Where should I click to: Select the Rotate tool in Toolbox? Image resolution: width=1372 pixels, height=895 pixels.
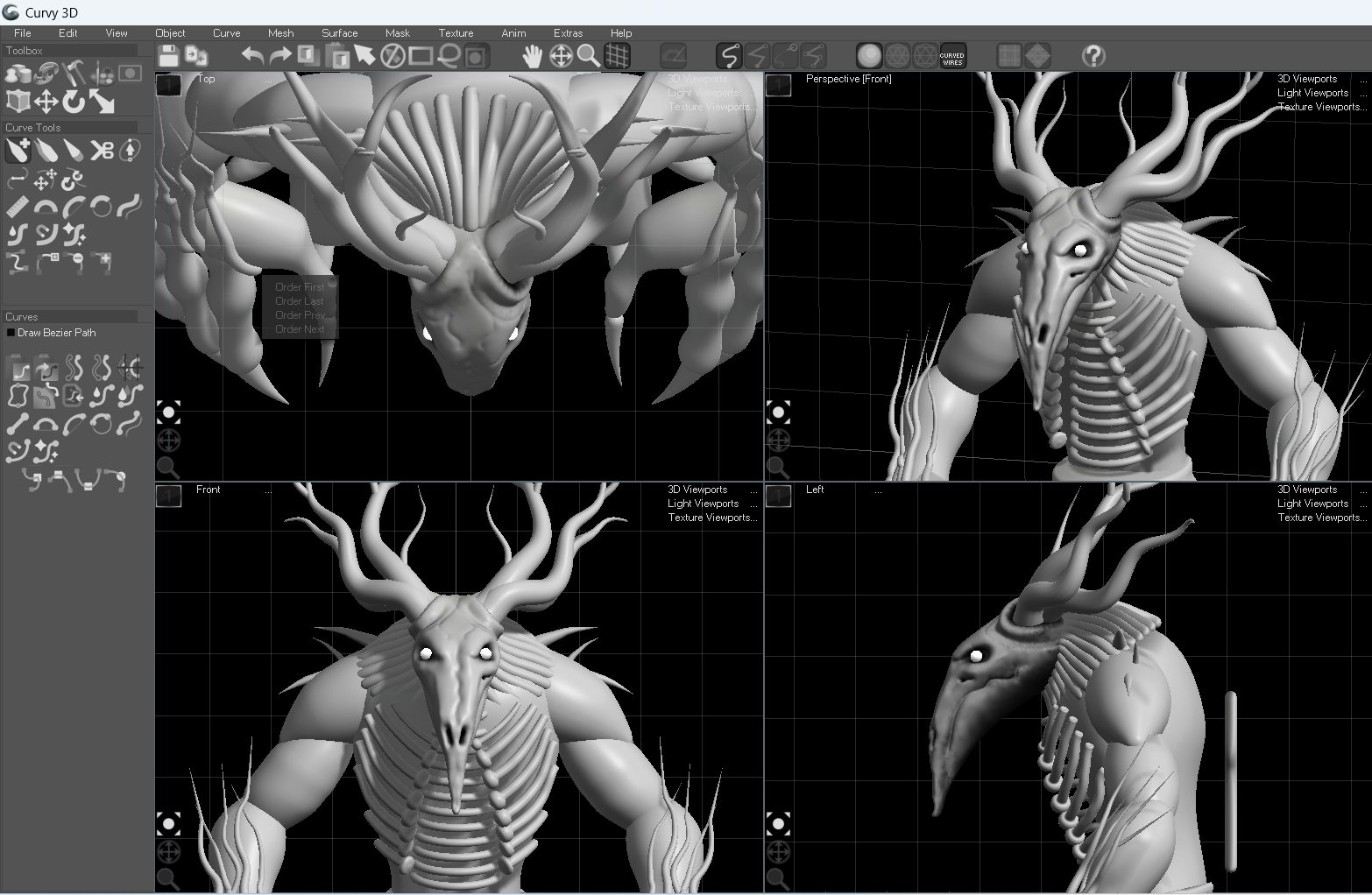(x=74, y=102)
